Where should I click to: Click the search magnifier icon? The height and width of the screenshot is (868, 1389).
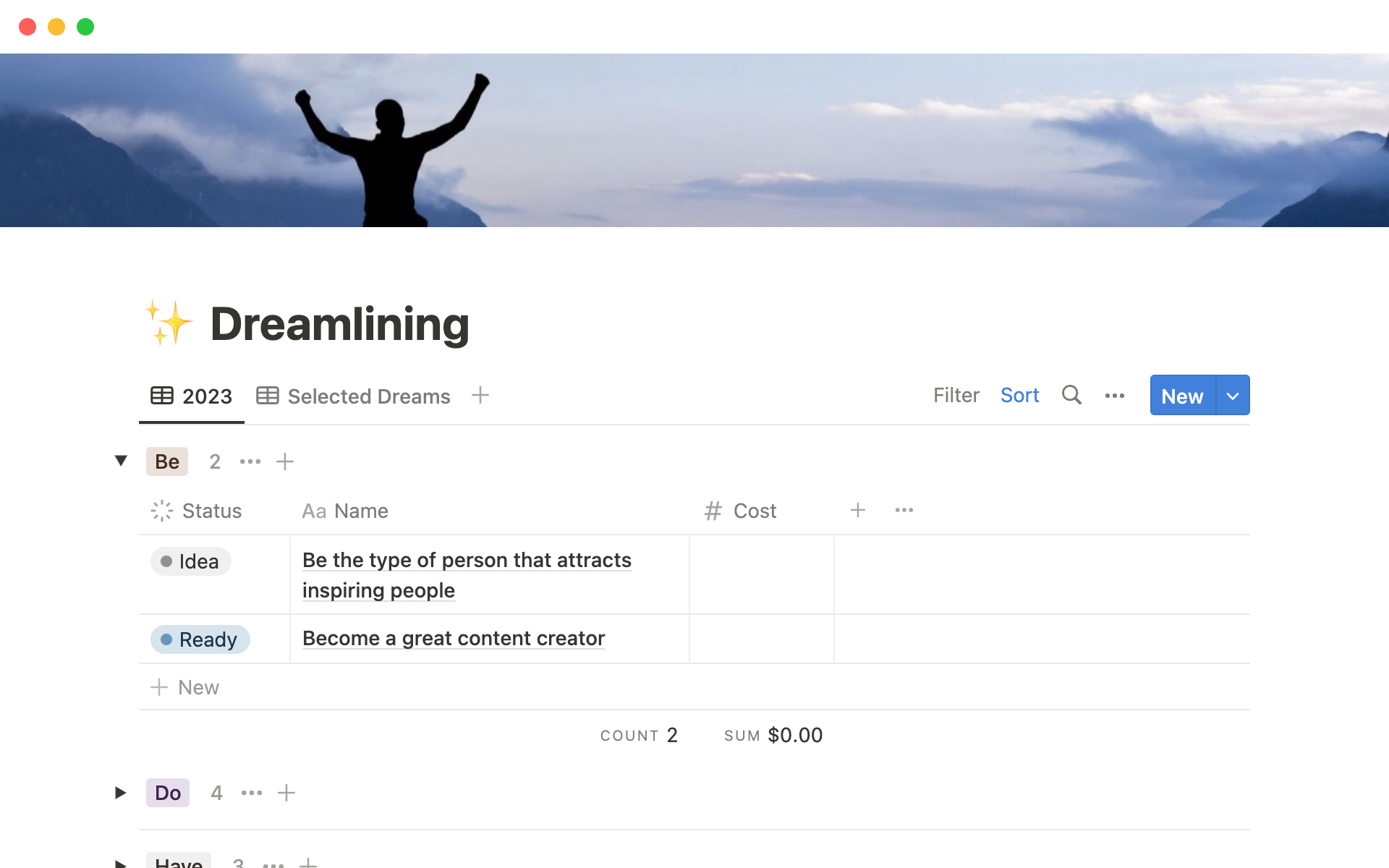click(x=1071, y=395)
